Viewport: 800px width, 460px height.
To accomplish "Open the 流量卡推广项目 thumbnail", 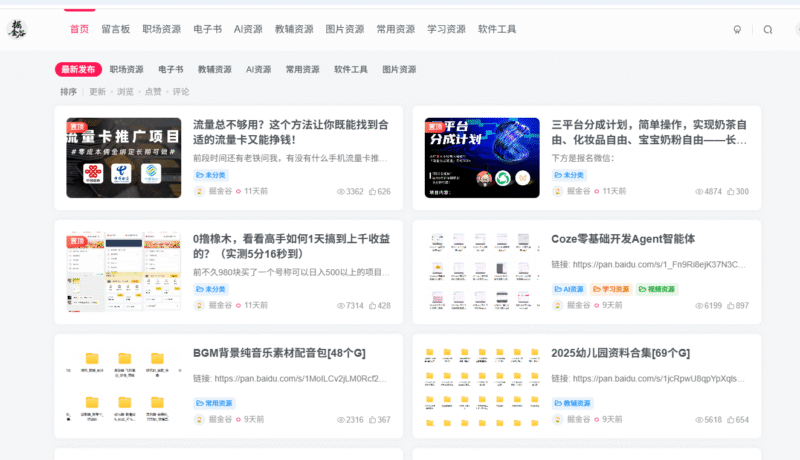I will [x=123, y=158].
